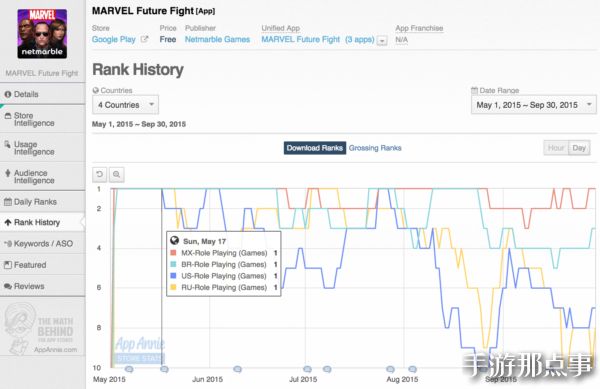Select the Download Ranks toggle
Screen dimensions: 600x389
coord(315,148)
